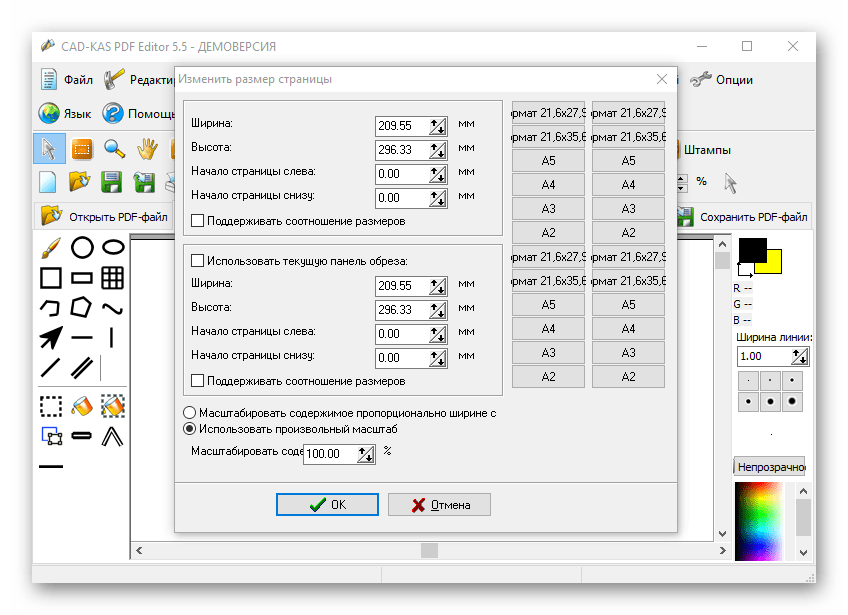
Task: Open the Помощь menu
Action: [138, 114]
